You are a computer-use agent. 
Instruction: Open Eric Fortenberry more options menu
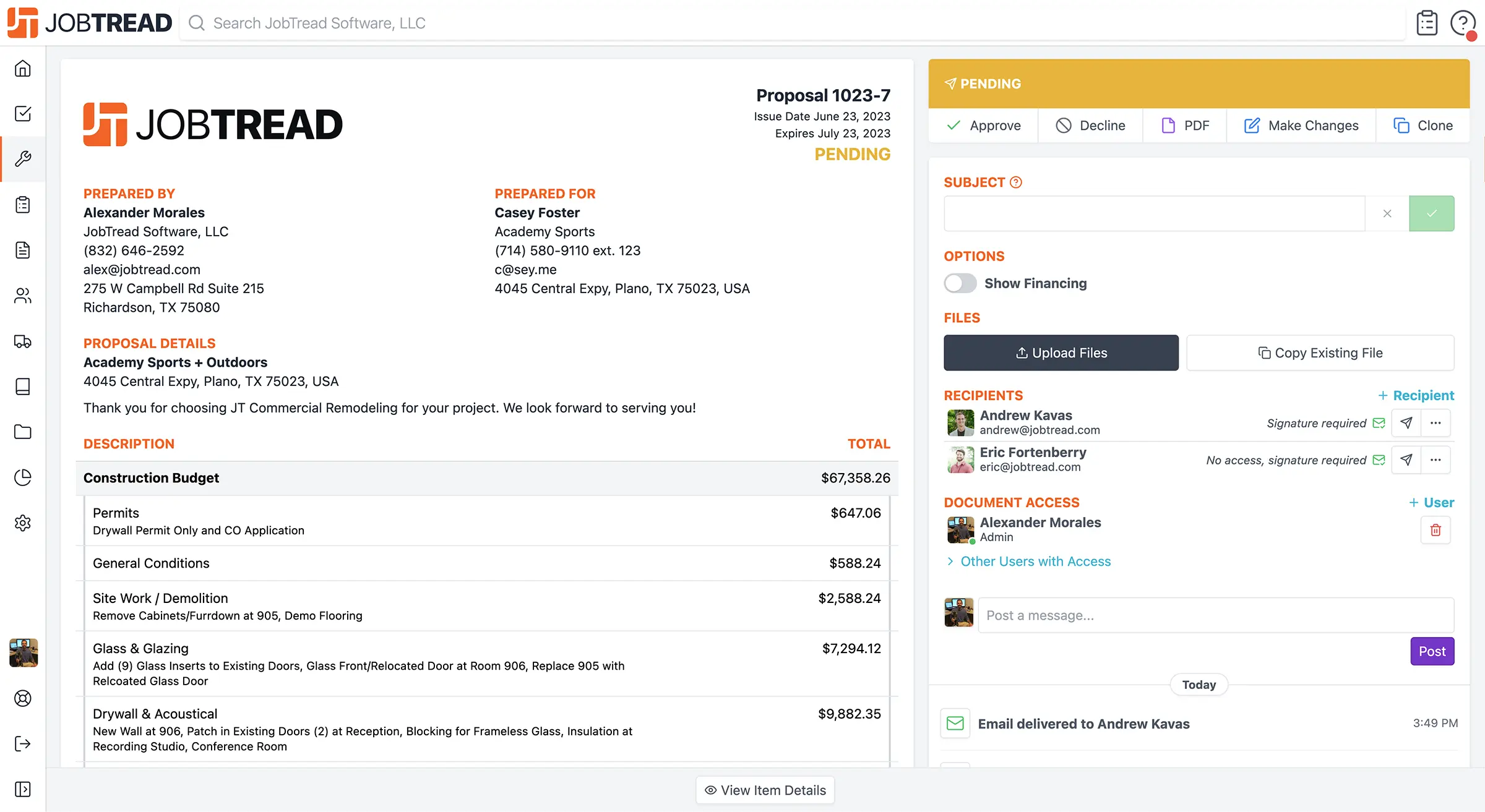point(1435,460)
